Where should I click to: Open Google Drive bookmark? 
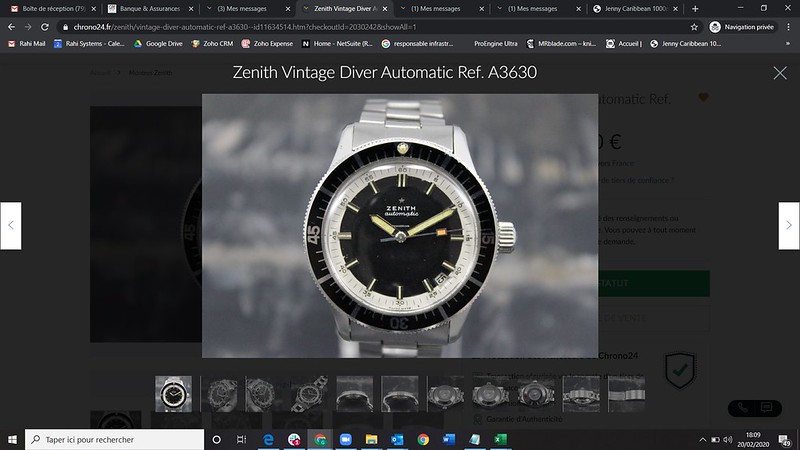pos(158,44)
